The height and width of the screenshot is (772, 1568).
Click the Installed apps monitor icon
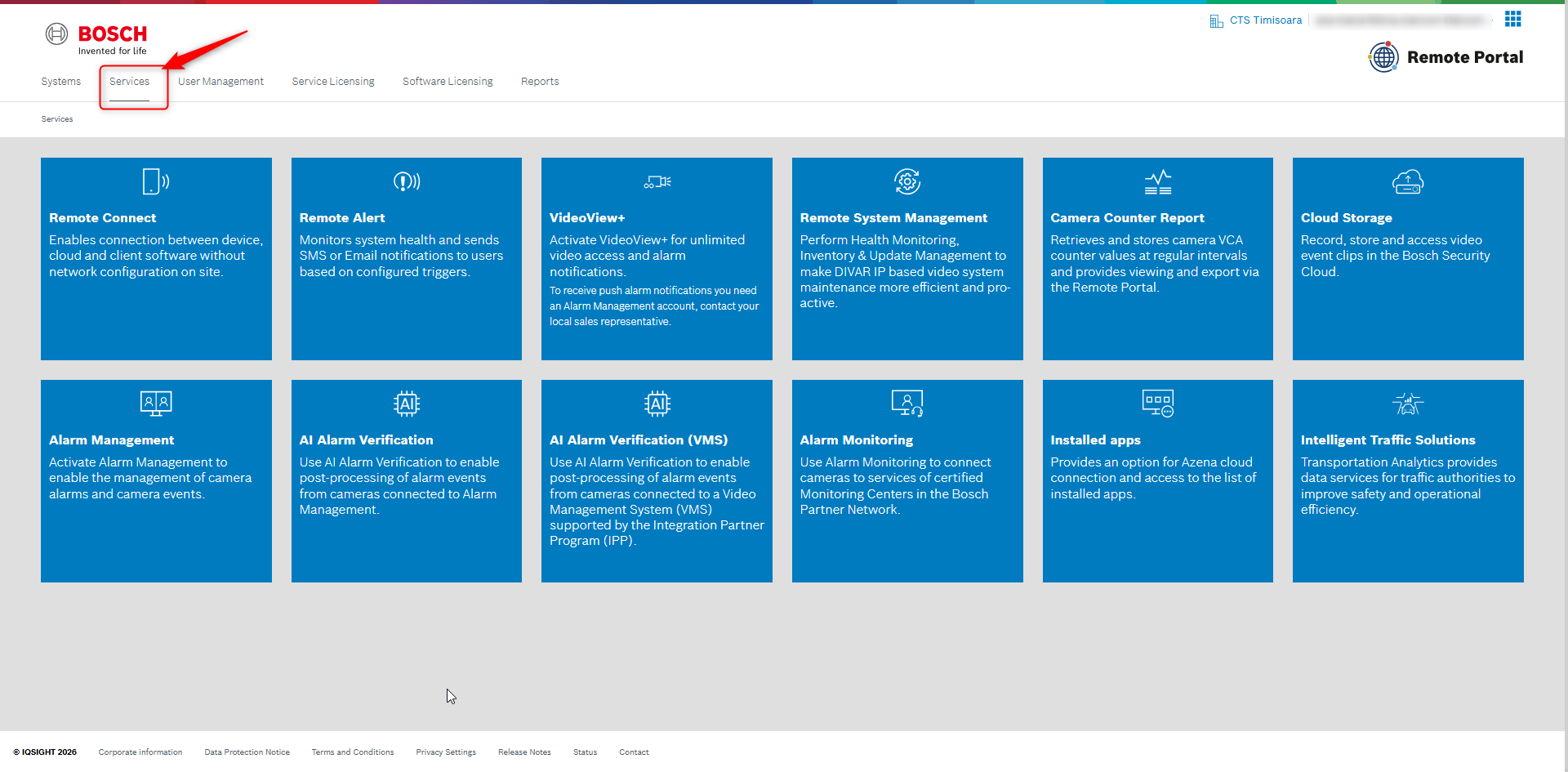click(1157, 403)
